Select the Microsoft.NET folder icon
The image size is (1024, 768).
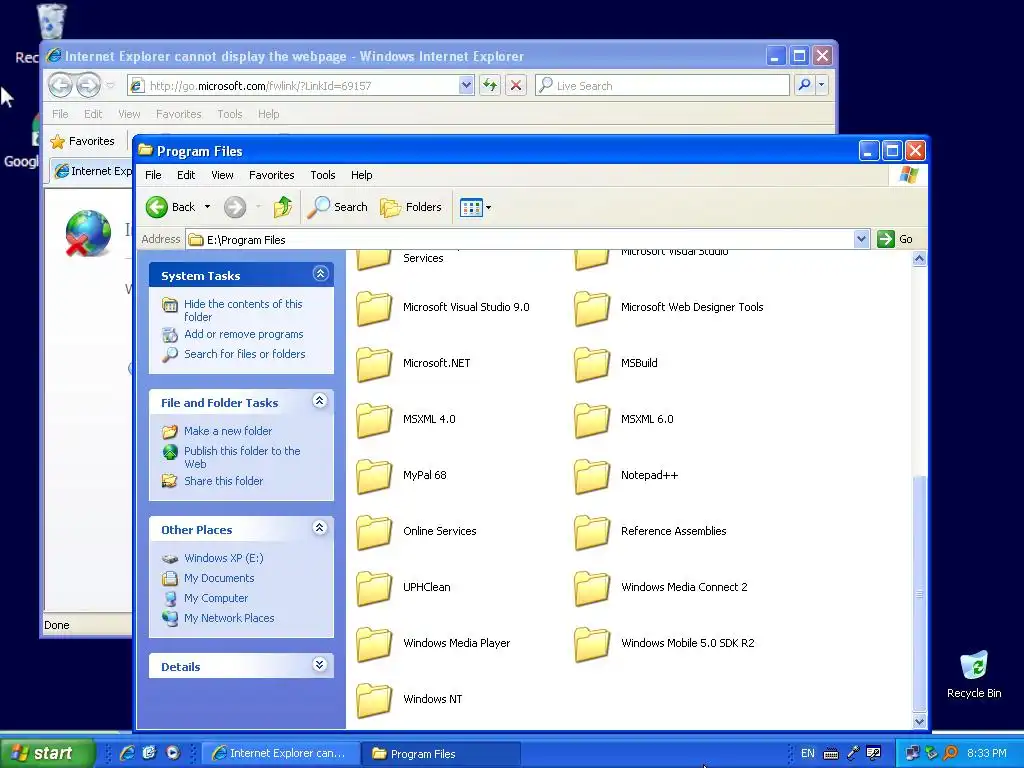tap(374, 364)
